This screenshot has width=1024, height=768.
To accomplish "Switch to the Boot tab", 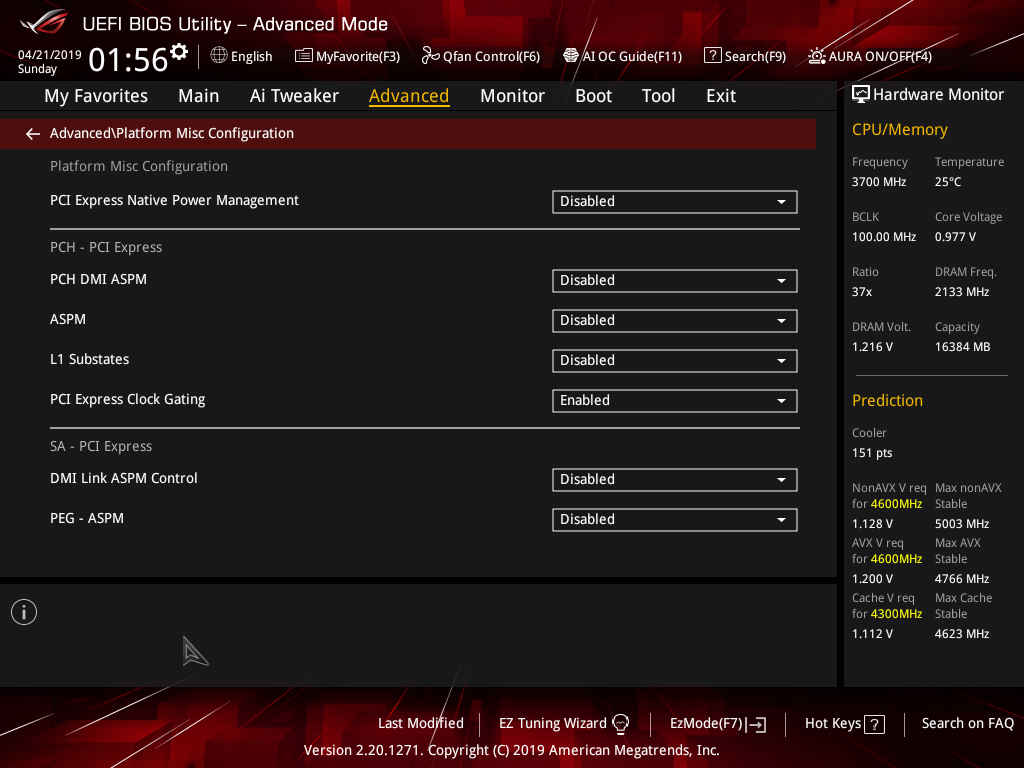I will 593,96.
